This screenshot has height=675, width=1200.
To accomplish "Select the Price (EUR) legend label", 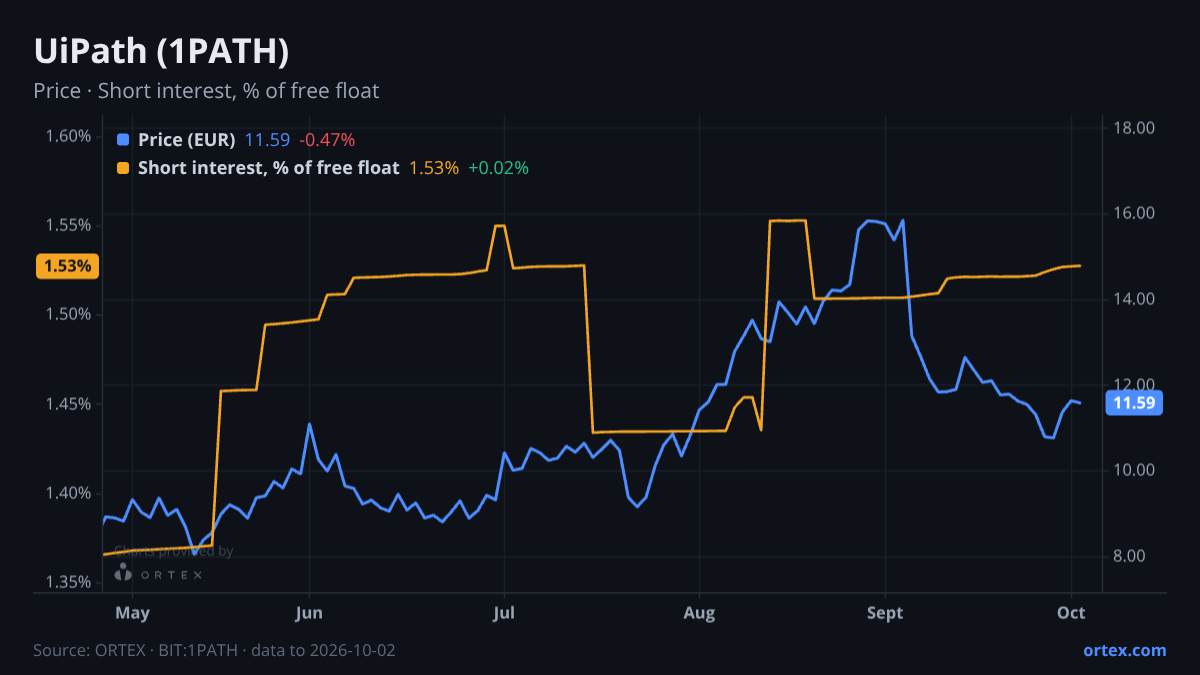I will pos(187,140).
